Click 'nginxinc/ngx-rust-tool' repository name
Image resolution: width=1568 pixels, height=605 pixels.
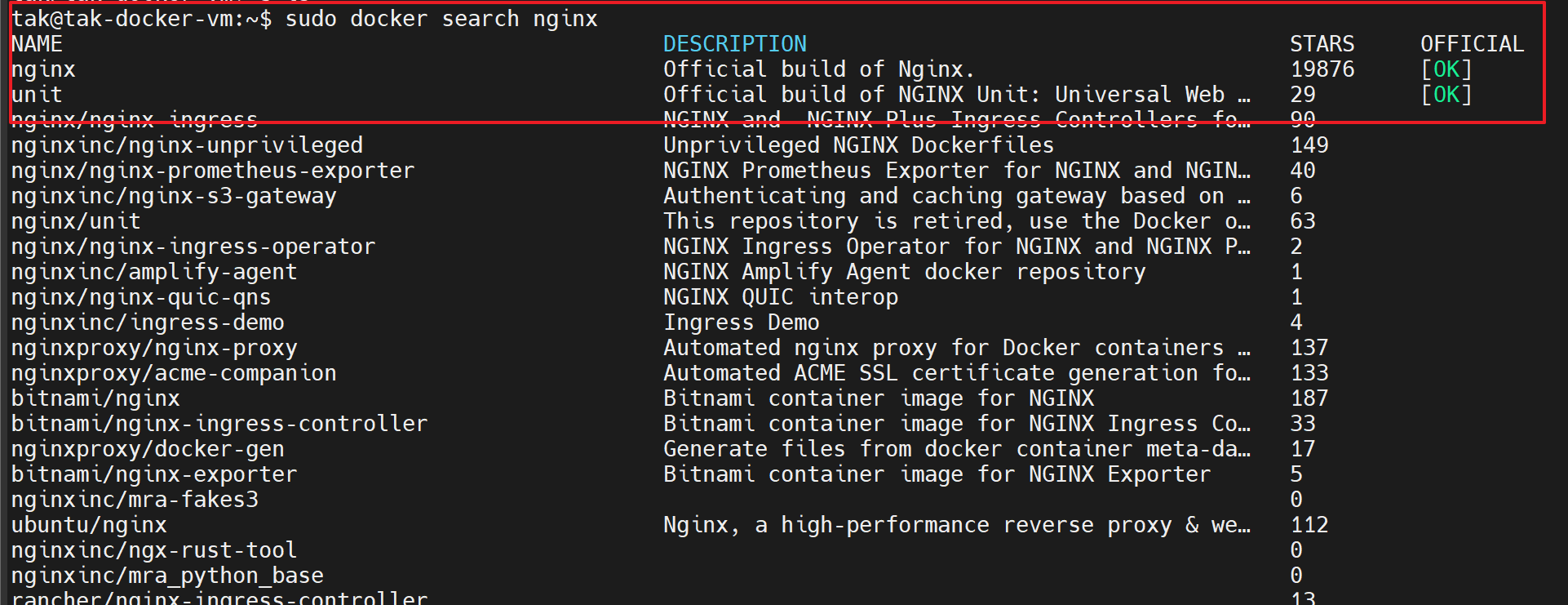[x=154, y=550]
